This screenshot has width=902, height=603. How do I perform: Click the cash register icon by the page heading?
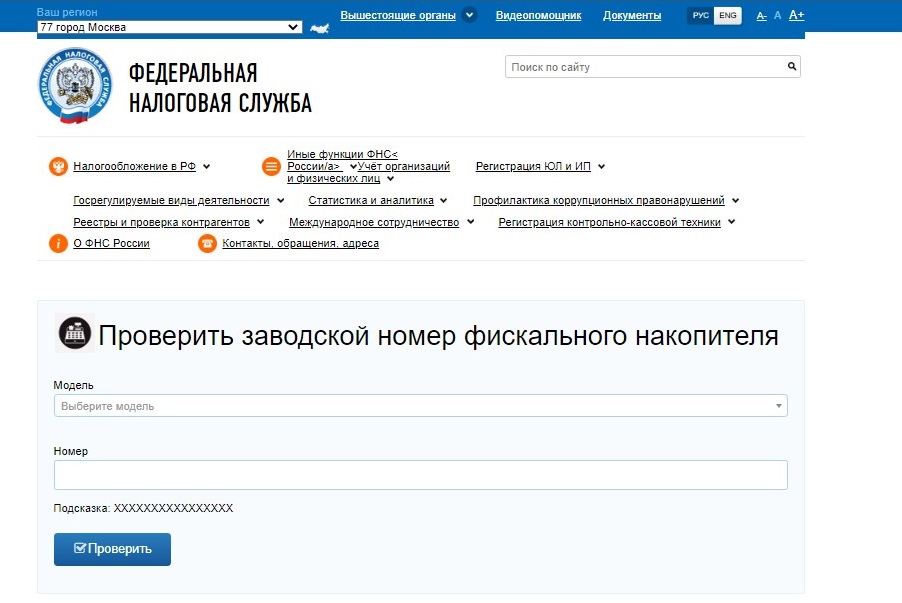click(x=75, y=333)
